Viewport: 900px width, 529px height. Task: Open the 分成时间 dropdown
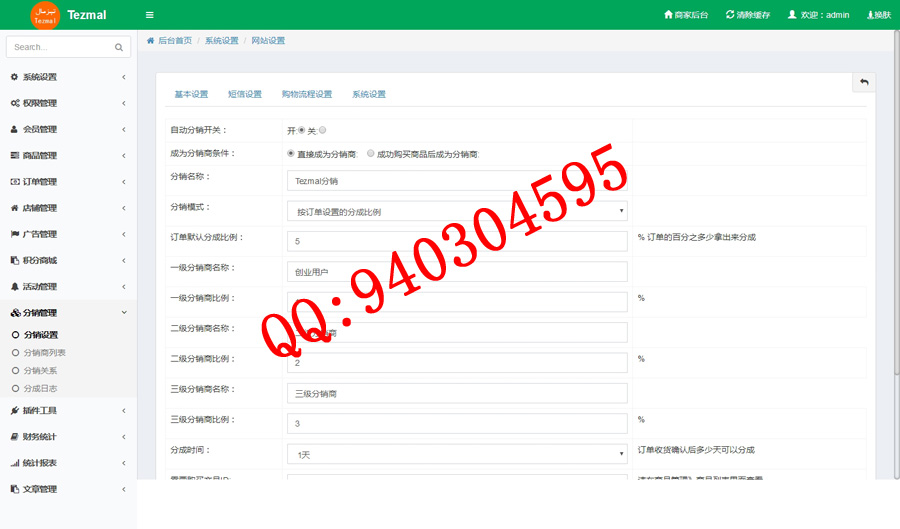click(456, 454)
